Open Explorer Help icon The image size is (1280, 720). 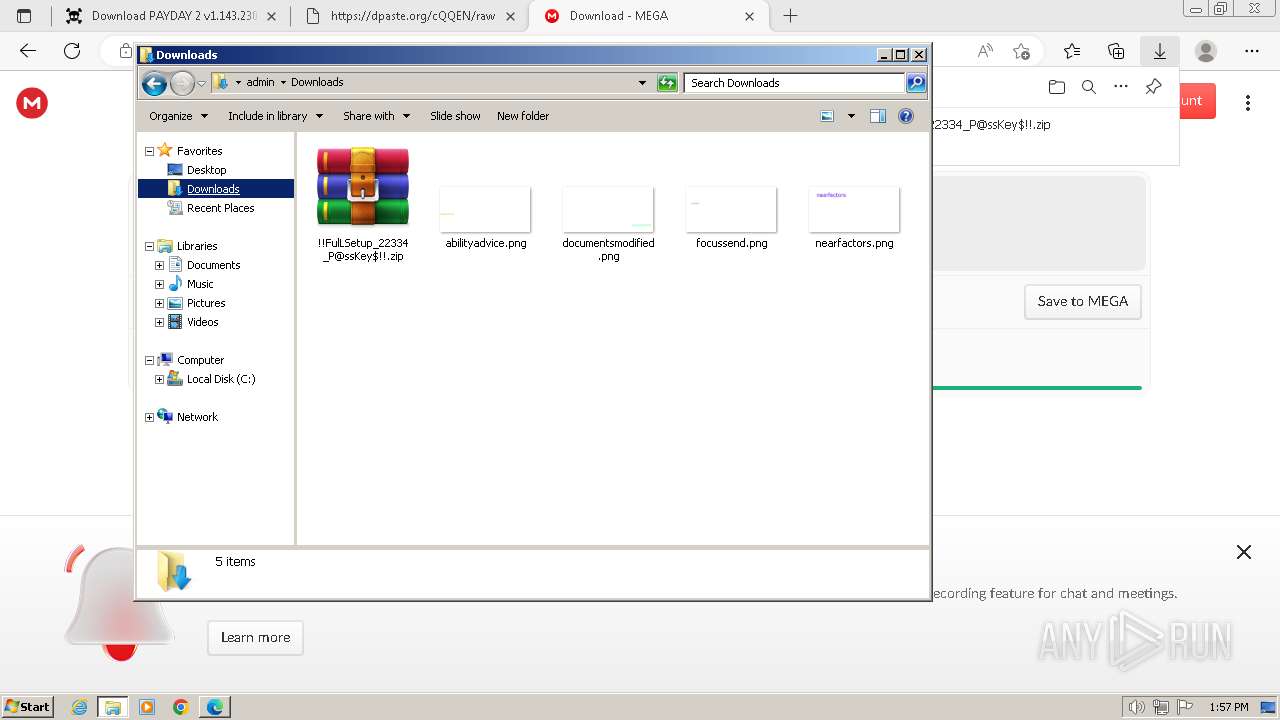pos(906,116)
